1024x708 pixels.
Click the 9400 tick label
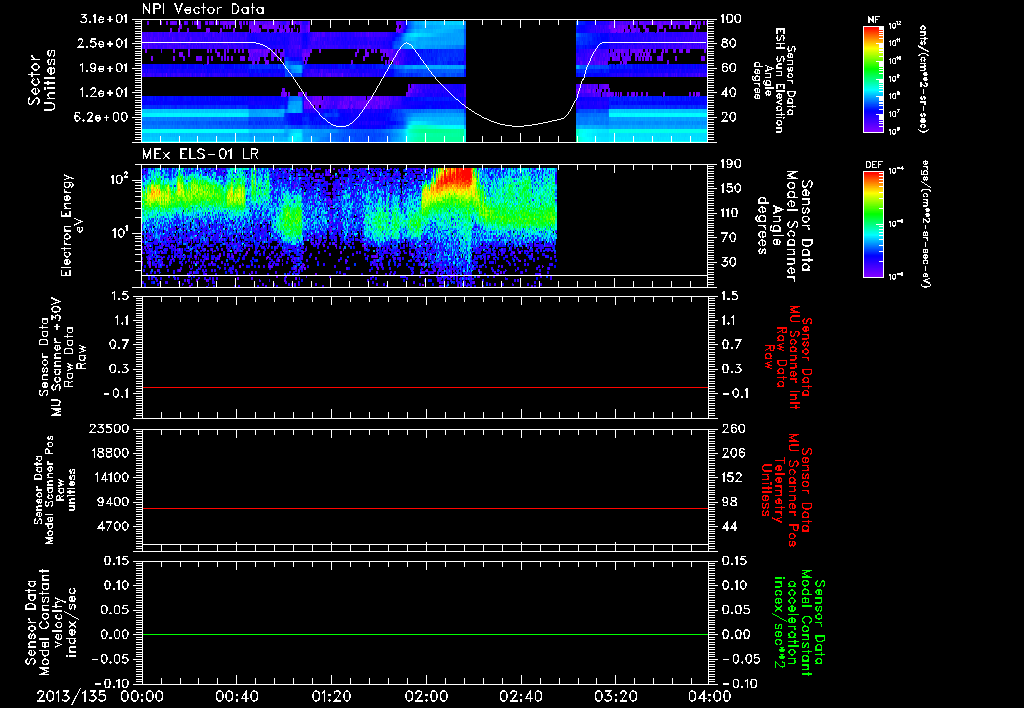112,502
